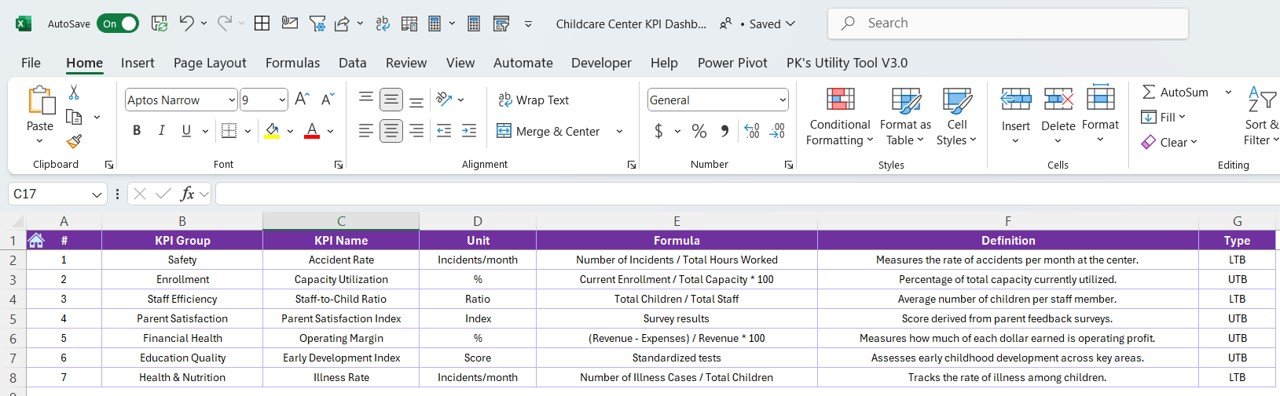Click the Delete cells button

coord(1058,116)
